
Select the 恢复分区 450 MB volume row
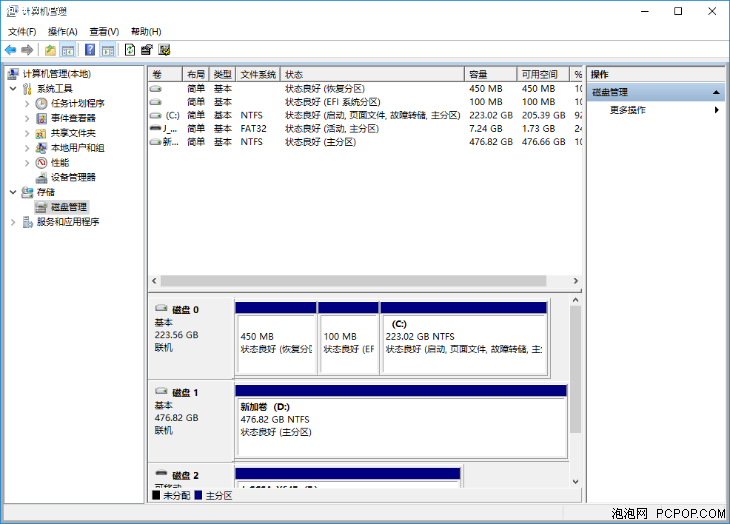tap(365, 88)
